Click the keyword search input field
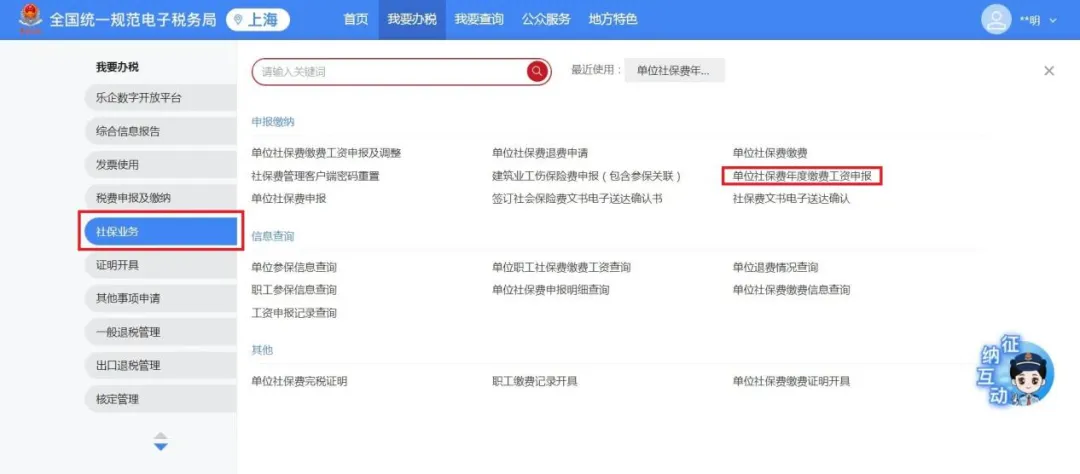This screenshot has height=474, width=1080. coord(390,72)
